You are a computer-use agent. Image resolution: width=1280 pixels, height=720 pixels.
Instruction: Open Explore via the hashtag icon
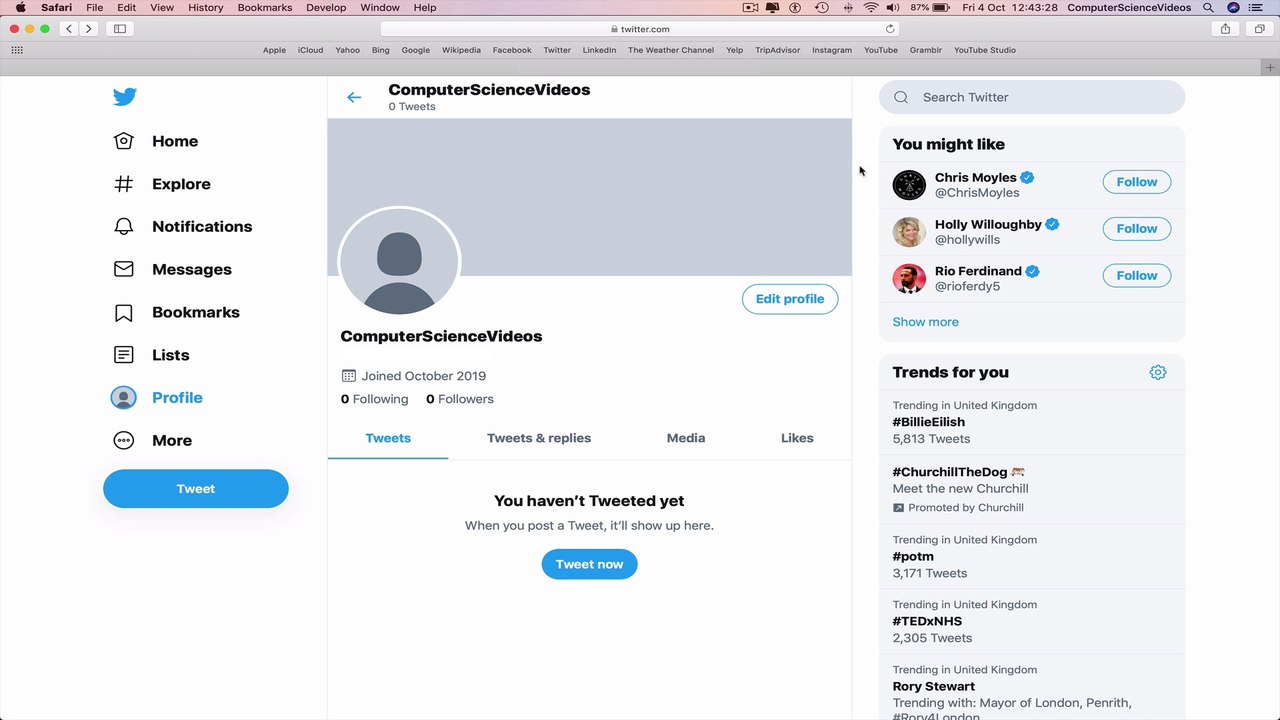point(123,184)
